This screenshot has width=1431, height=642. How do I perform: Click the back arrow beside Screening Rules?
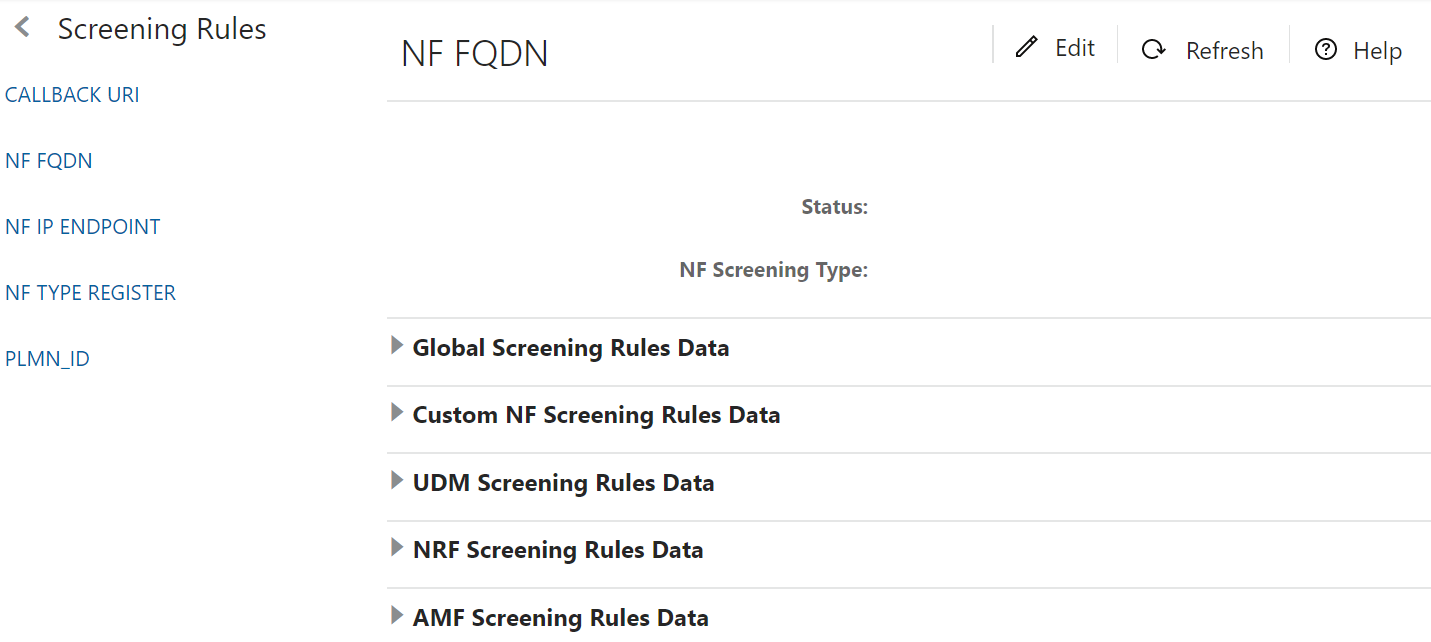[x=21, y=27]
